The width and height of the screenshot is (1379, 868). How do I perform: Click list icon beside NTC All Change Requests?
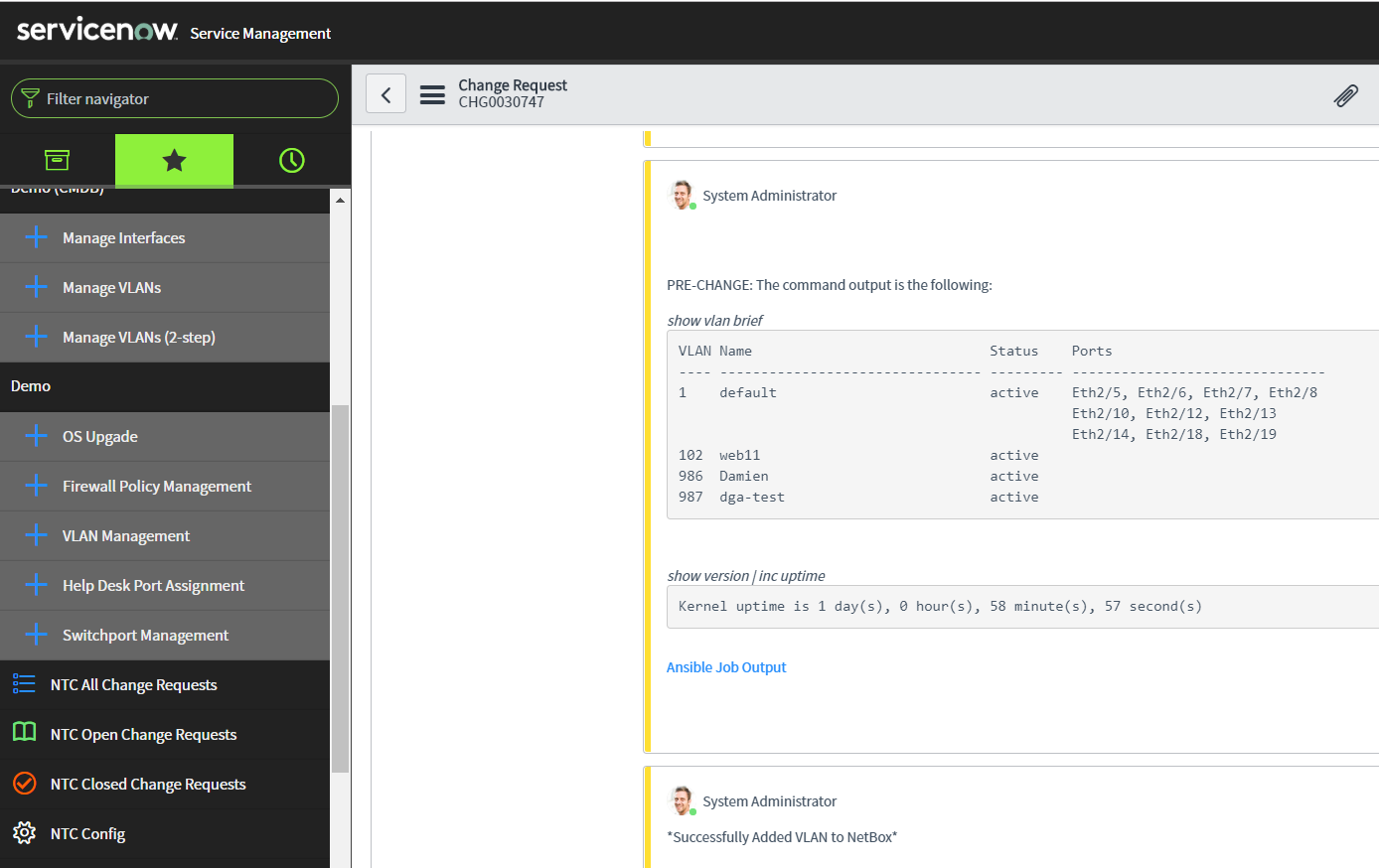24,683
